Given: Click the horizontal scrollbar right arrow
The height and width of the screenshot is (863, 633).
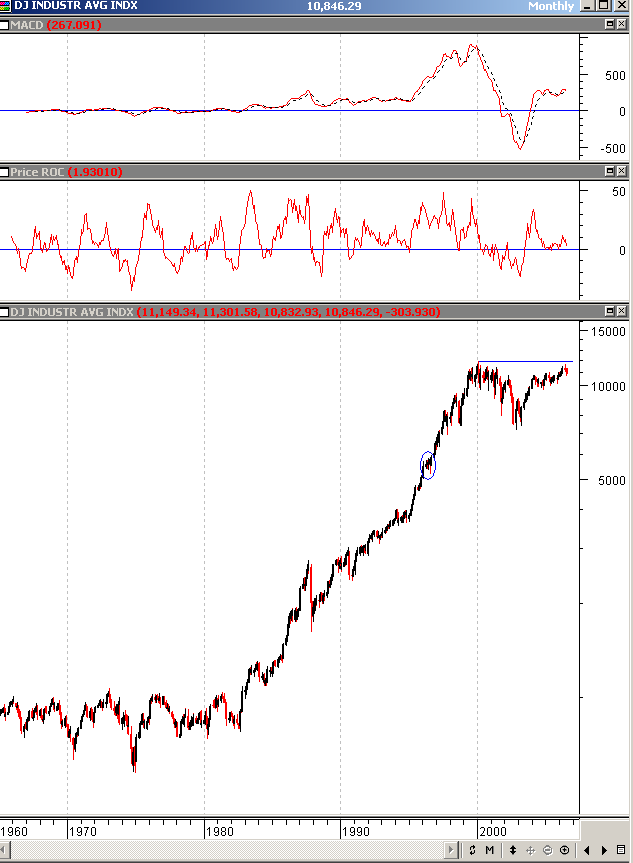Looking at the screenshot, I should [x=451, y=850].
